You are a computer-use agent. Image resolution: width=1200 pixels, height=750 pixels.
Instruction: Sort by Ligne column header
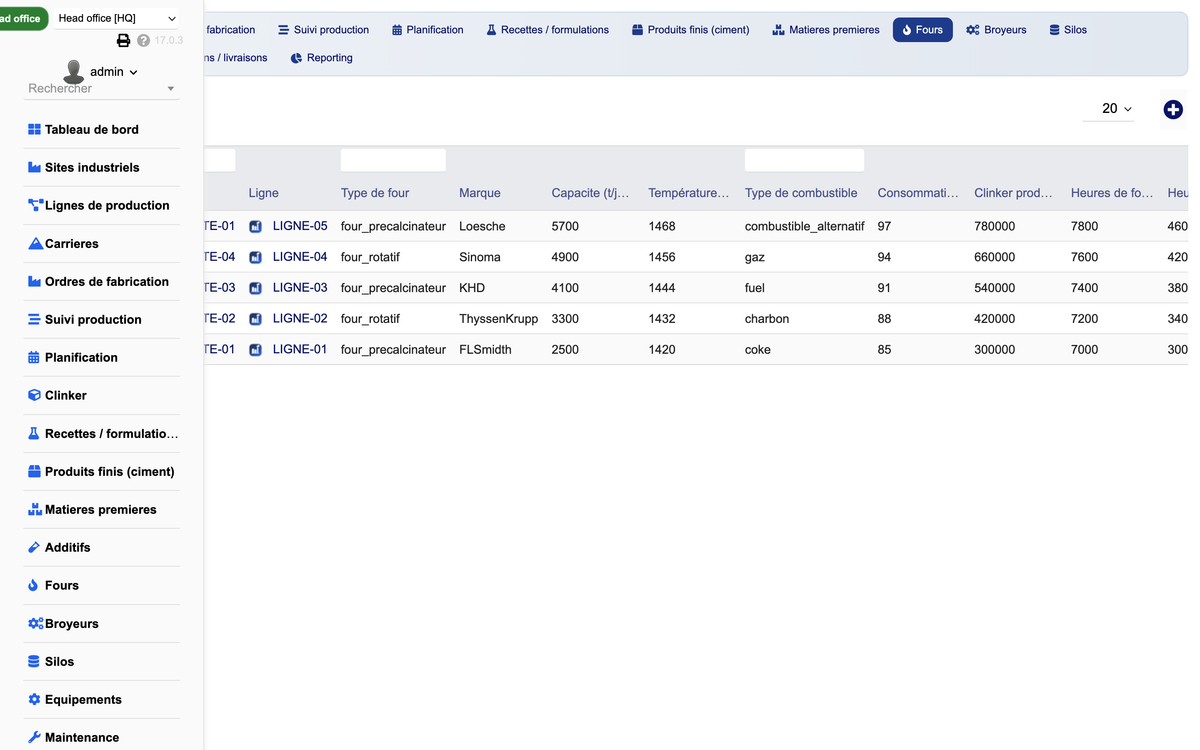pos(264,193)
